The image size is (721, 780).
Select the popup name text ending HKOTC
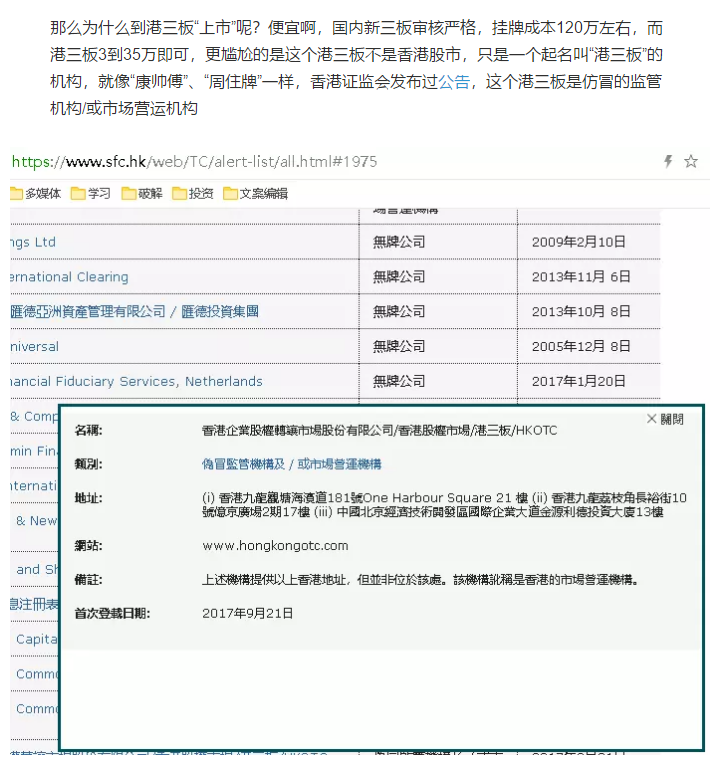tap(379, 430)
